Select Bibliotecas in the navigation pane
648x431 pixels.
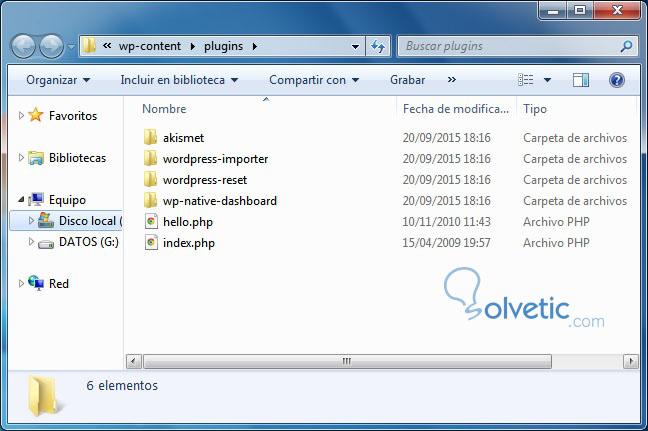tap(77, 158)
